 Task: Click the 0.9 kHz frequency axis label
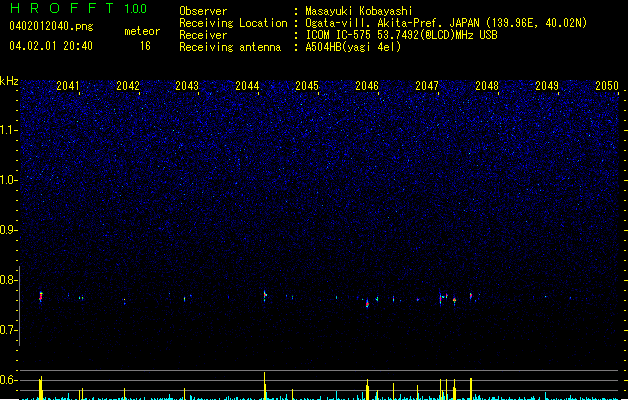tap(9, 230)
